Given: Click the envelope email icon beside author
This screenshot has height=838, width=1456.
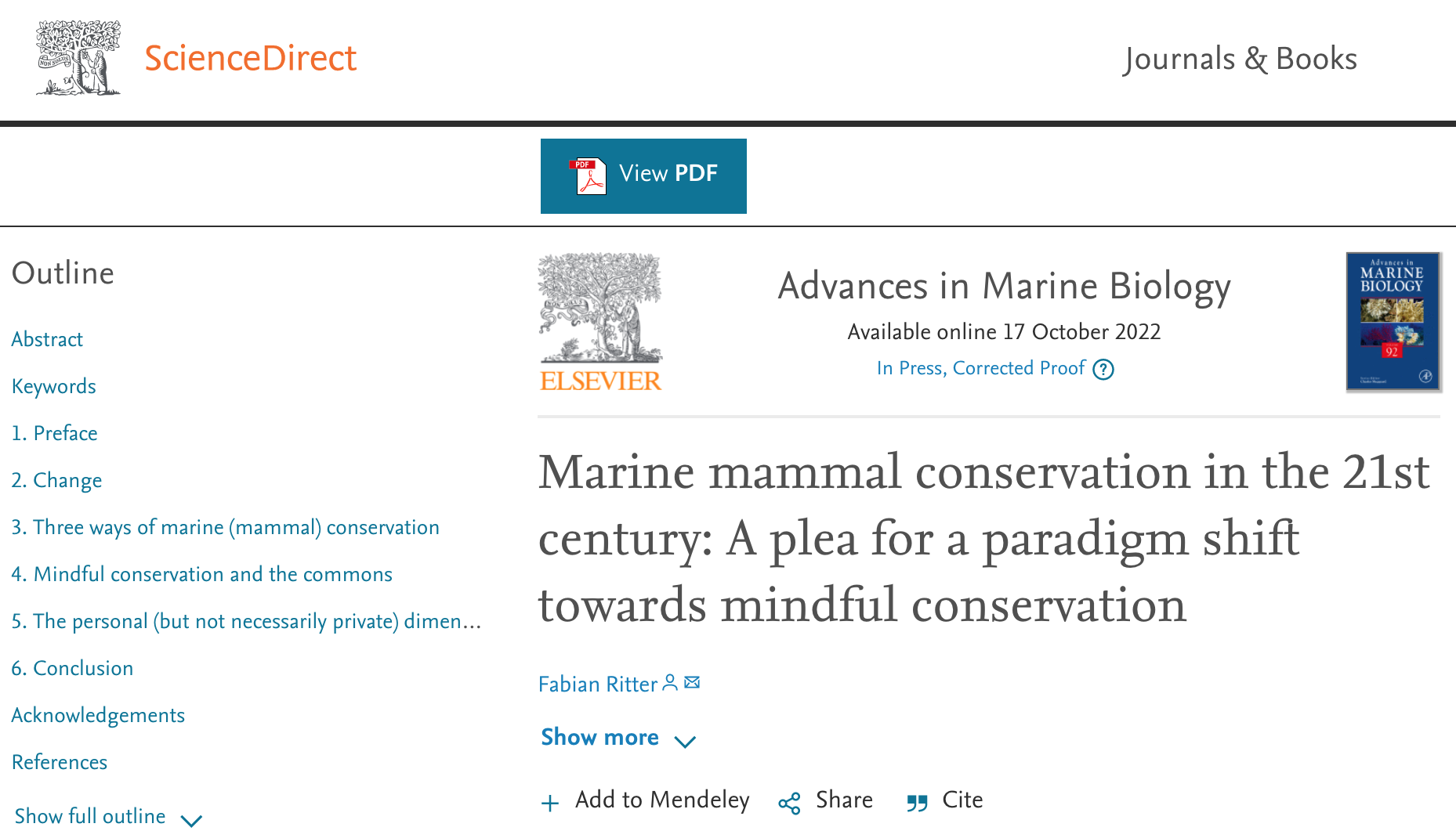Looking at the screenshot, I should click(x=692, y=682).
